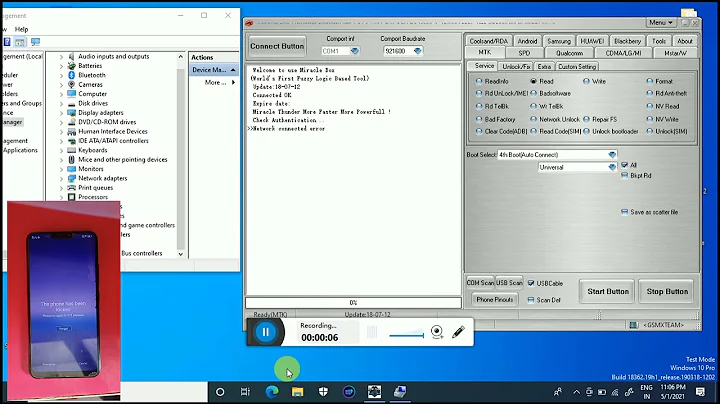720x404 pixels.
Task: Expand the Bluetooth tree node
Action: [x=62, y=75]
